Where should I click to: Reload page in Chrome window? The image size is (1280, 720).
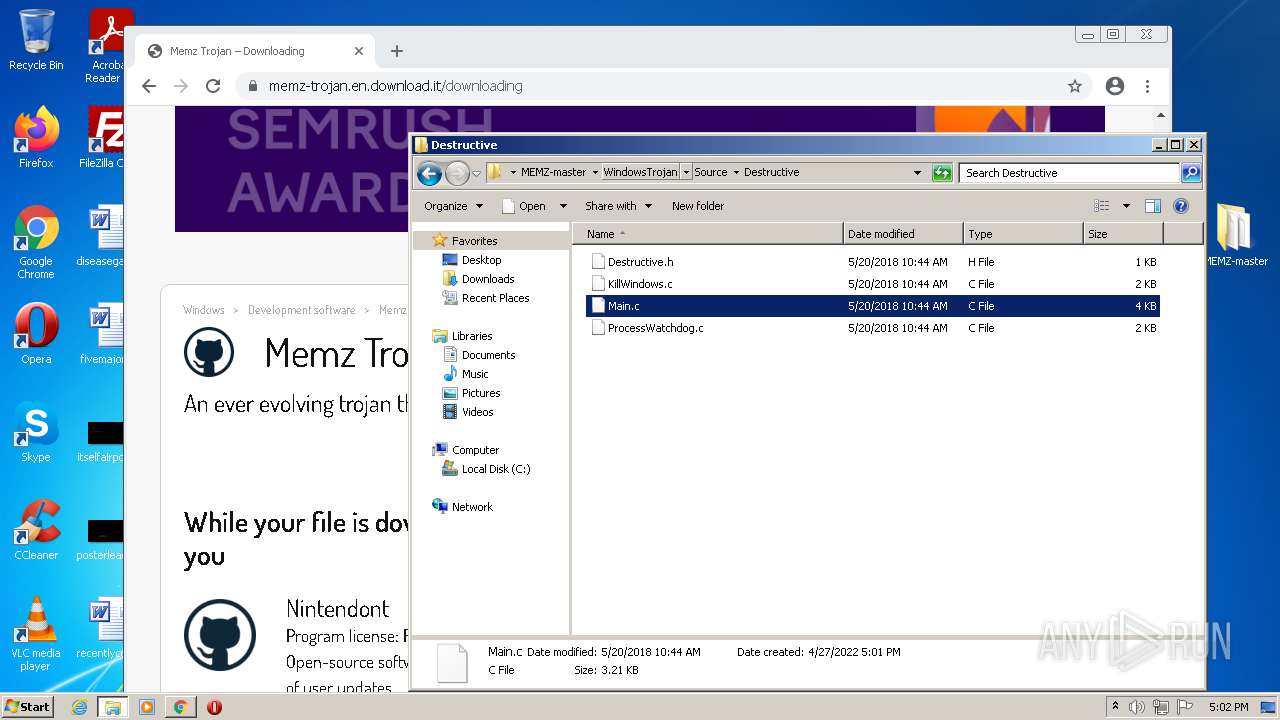pos(213,86)
